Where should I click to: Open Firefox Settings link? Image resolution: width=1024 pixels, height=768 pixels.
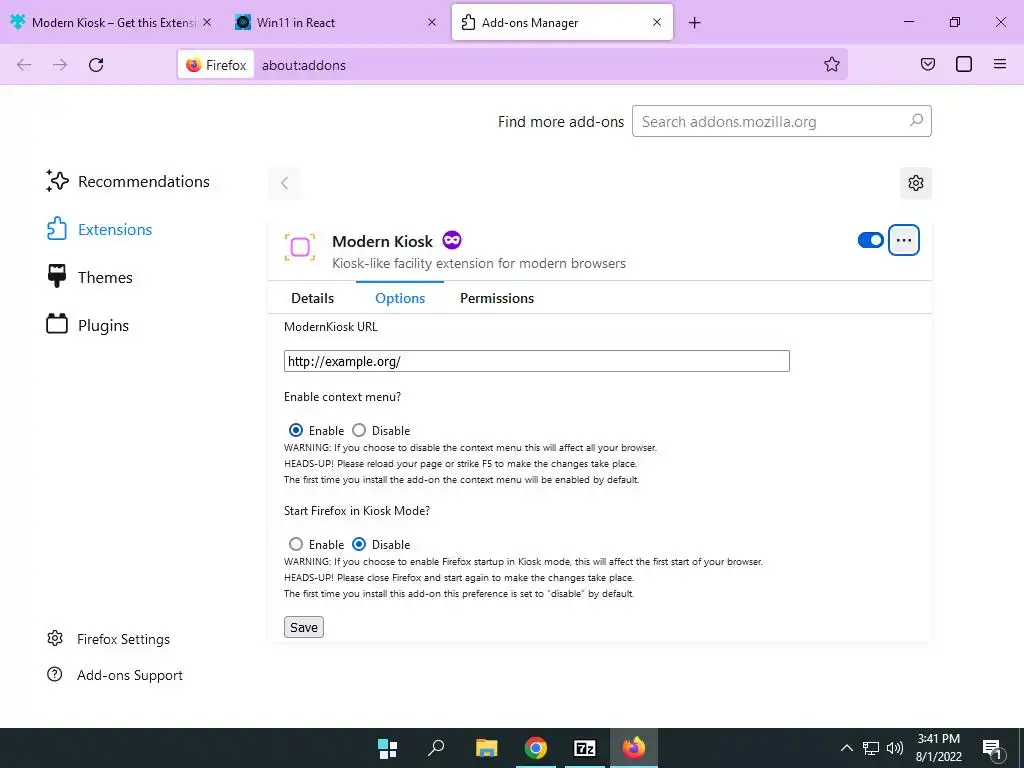(108, 639)
